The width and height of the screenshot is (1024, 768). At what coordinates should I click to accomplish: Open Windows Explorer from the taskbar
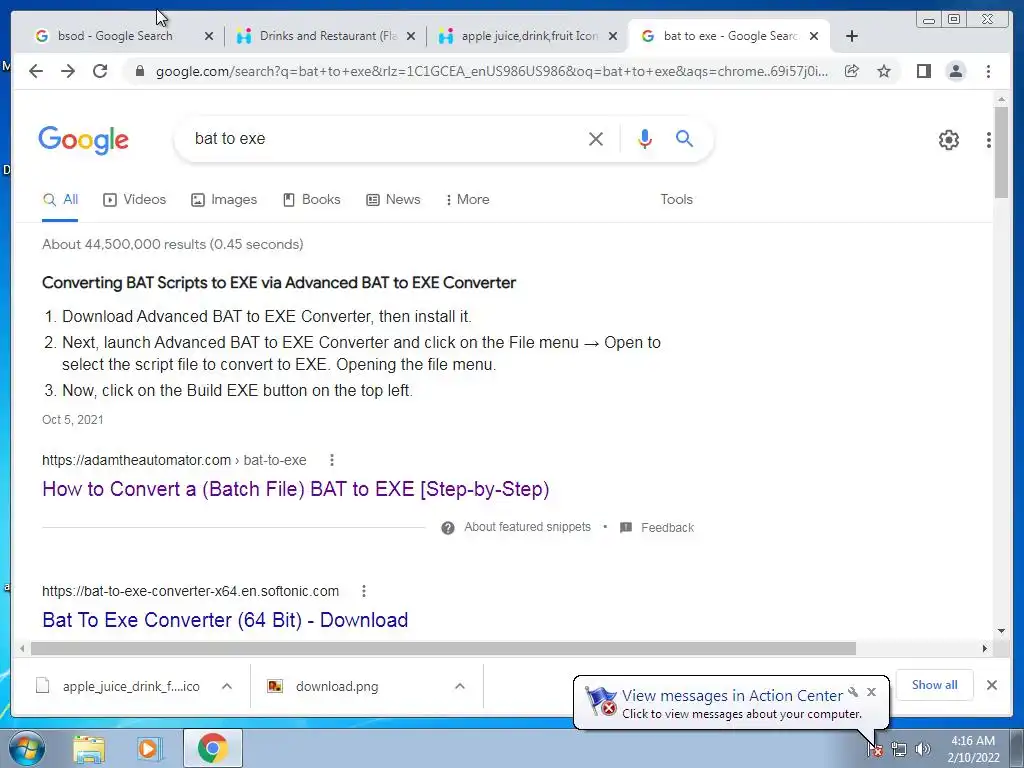coord(89,749)
